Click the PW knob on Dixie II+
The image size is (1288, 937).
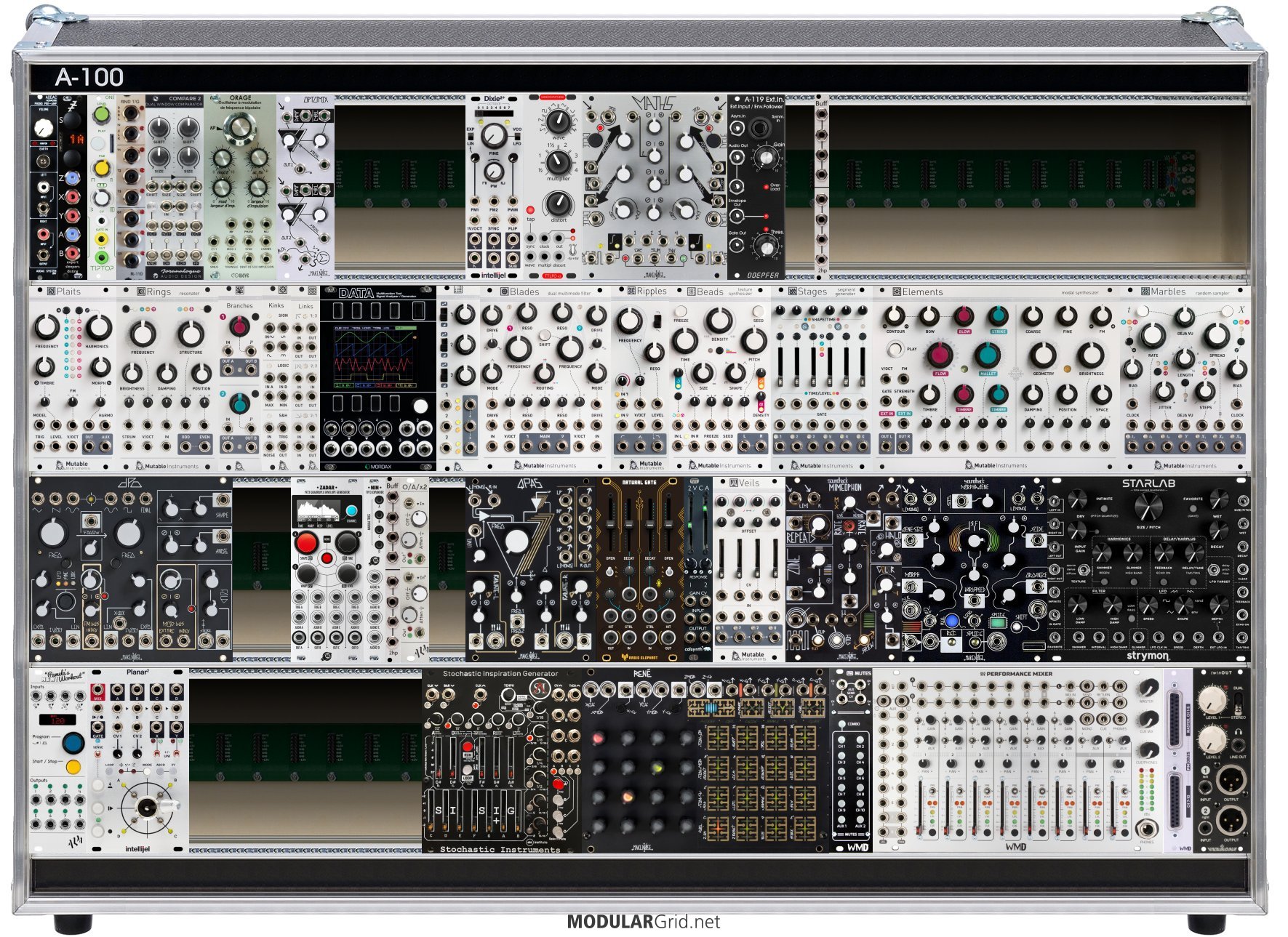(494, 172)
